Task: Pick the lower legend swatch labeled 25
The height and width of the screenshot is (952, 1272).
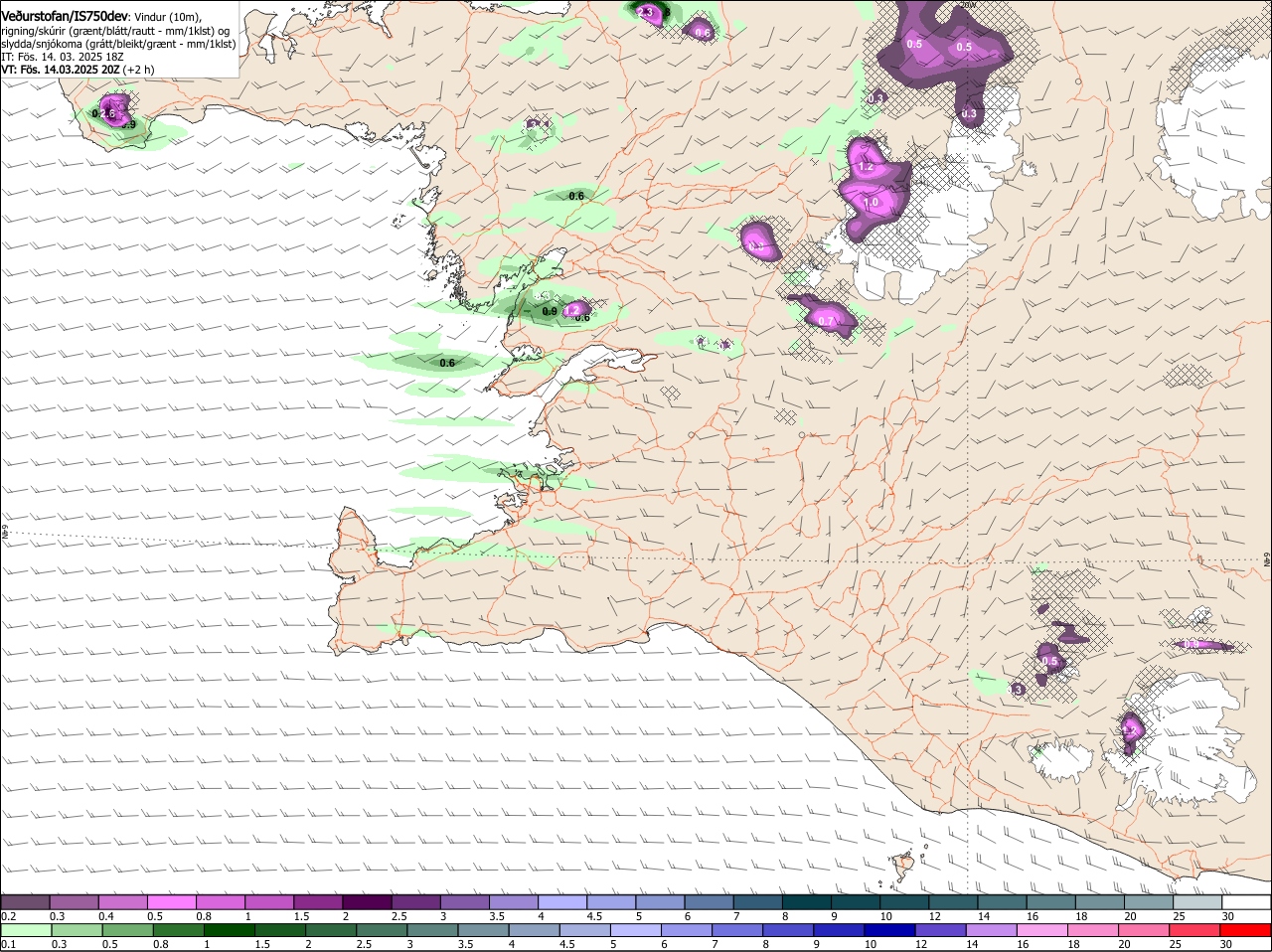Action: coord(1195,930)
